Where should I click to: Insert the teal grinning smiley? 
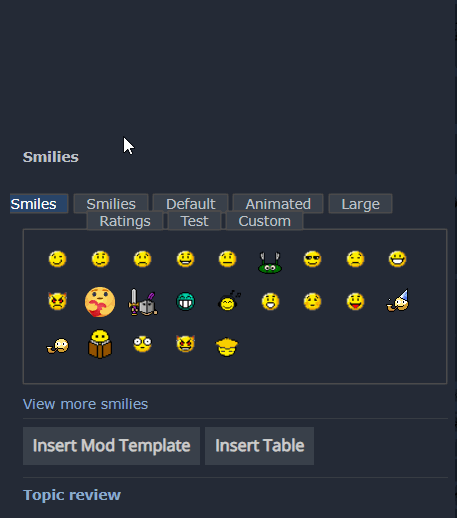[x=185, y=302]
